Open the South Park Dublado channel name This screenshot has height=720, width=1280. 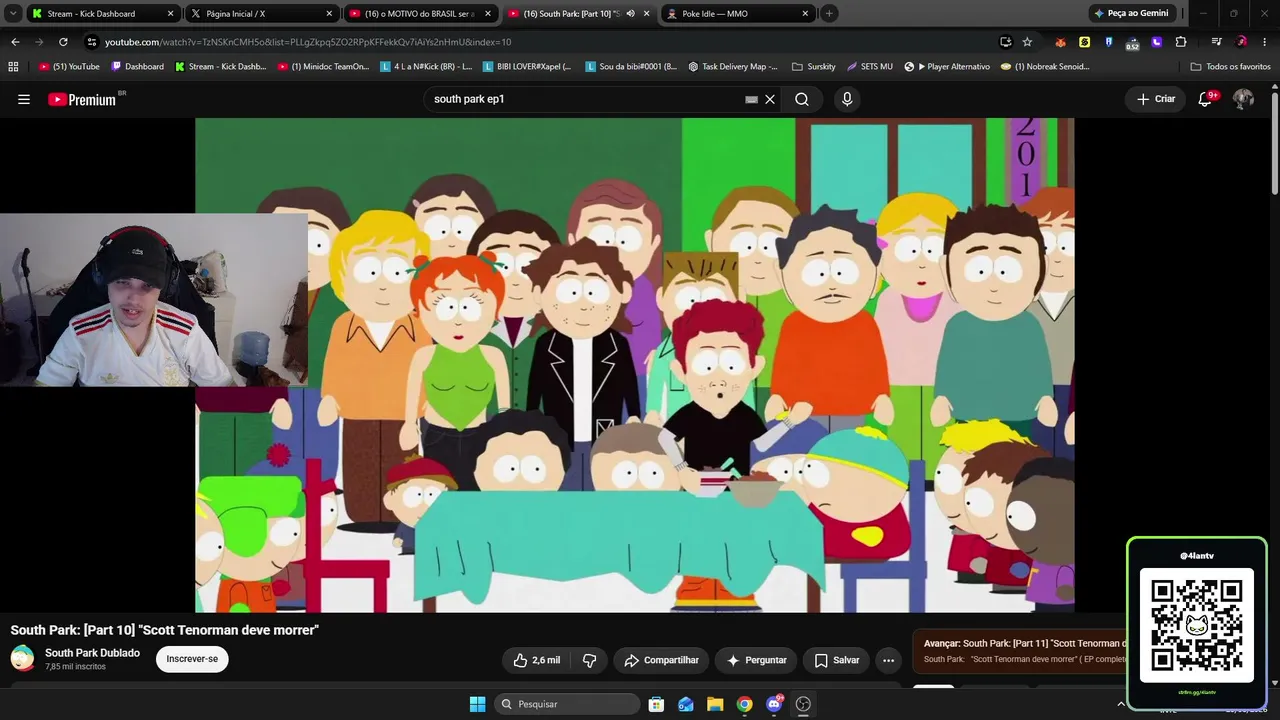[x=92, y=653]
